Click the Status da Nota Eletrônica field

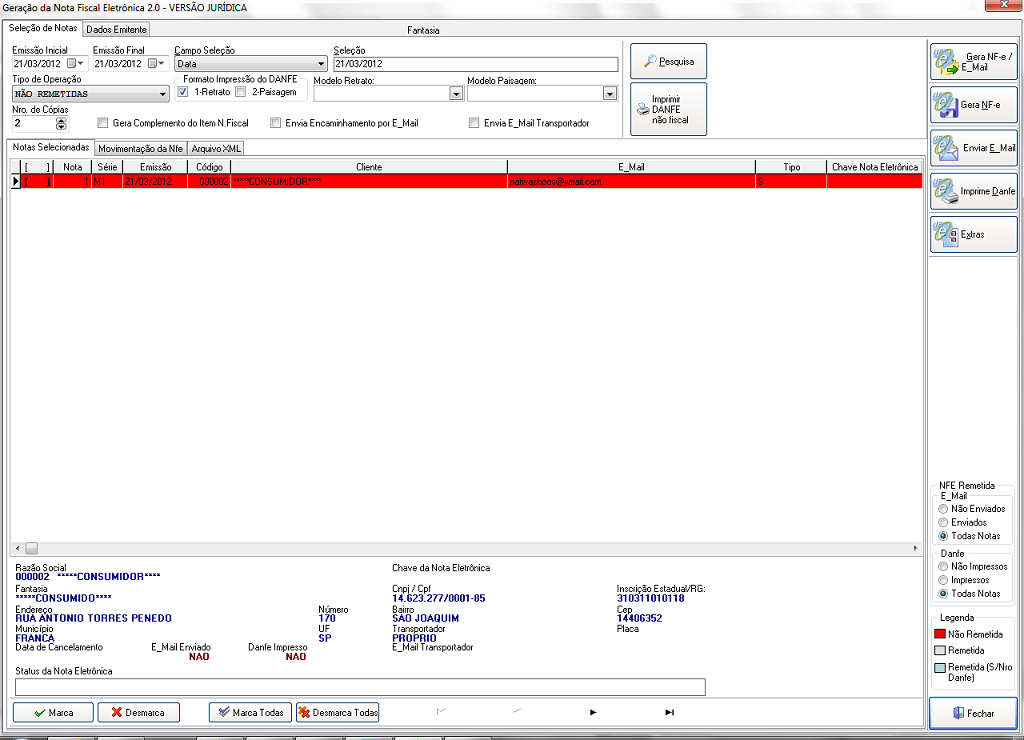360,686
